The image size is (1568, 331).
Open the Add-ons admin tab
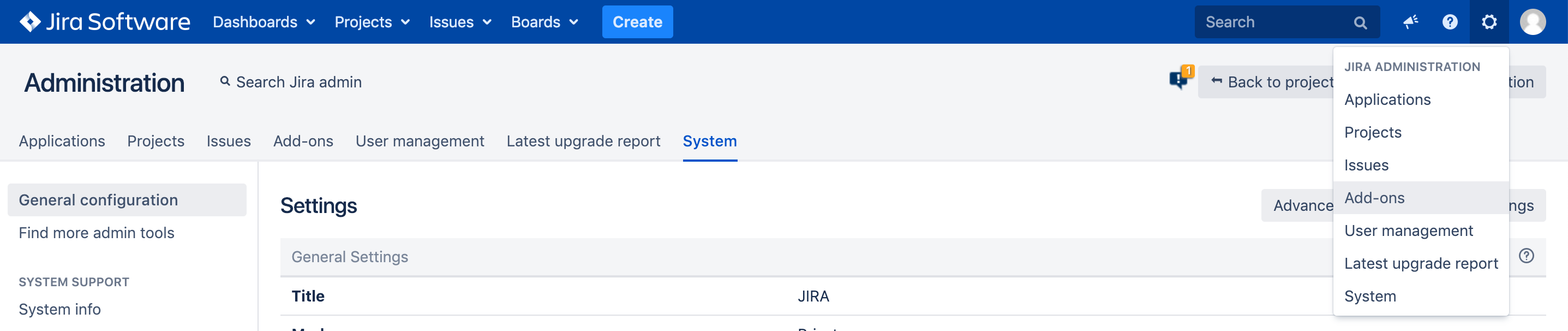coord(303,141)
